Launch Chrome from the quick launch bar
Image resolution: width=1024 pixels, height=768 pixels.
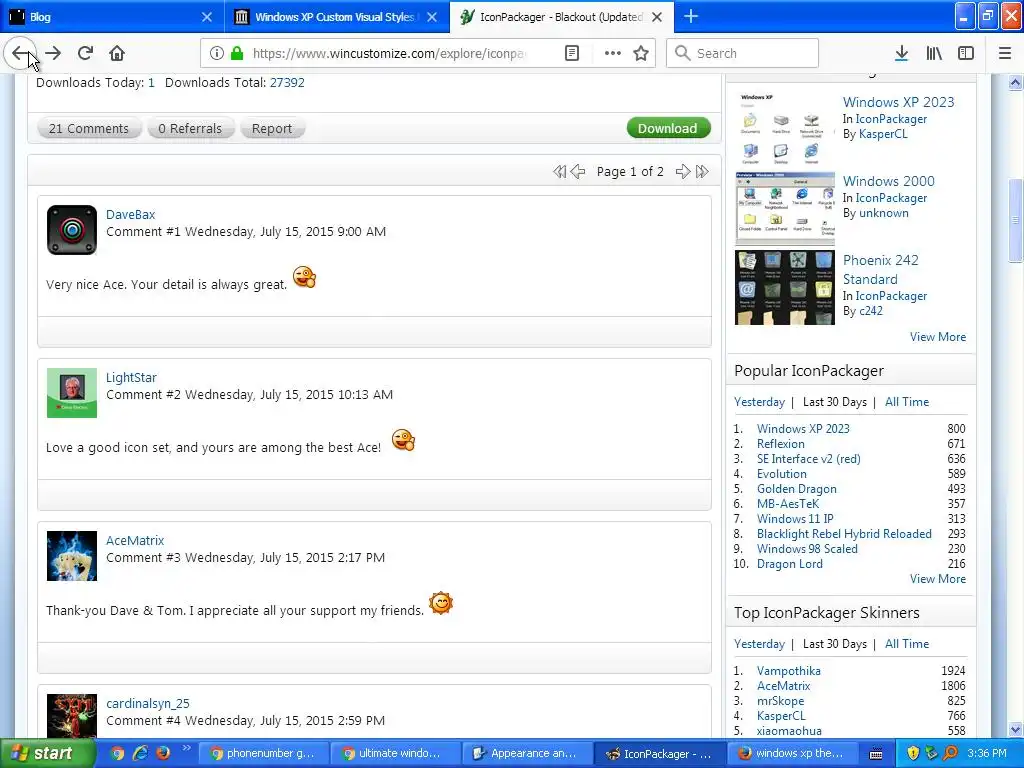click(x=118, y=753)
